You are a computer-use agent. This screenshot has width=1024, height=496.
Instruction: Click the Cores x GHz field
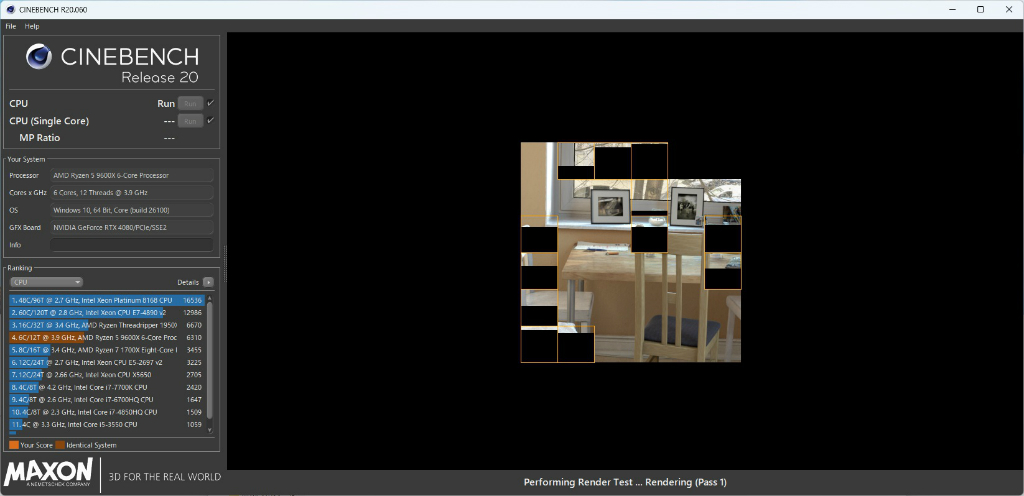[x=132, y=193]
